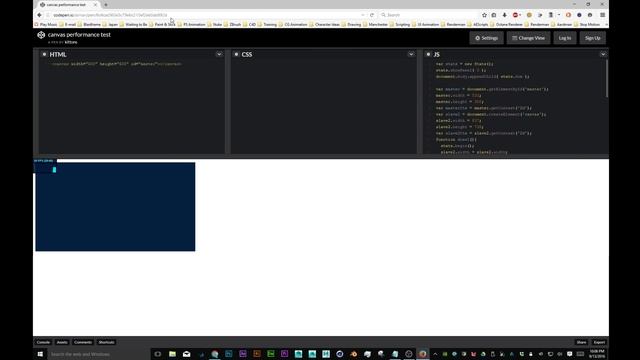This screenshot has height=360, width=640.
Task: Open the Settings button in the header
Action: click(x=487, y=38)
